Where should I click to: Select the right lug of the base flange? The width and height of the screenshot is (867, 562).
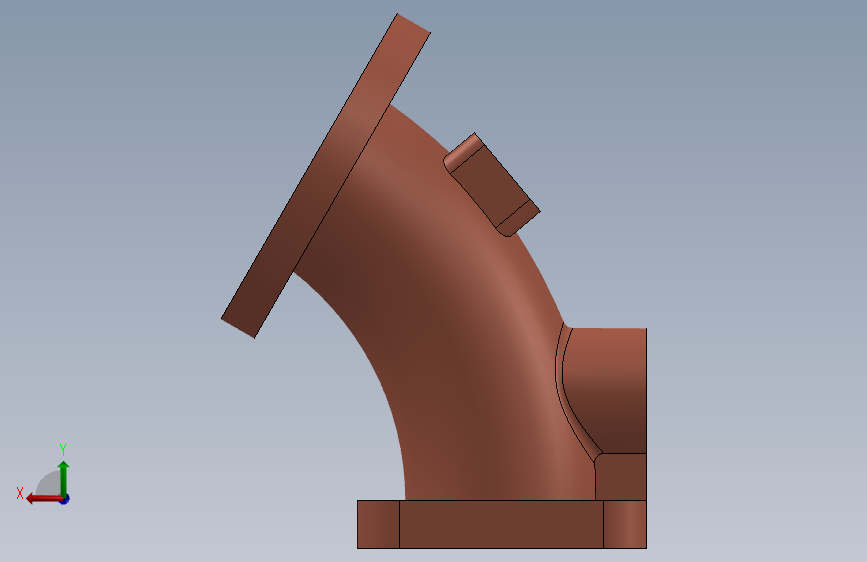(625, 524)
